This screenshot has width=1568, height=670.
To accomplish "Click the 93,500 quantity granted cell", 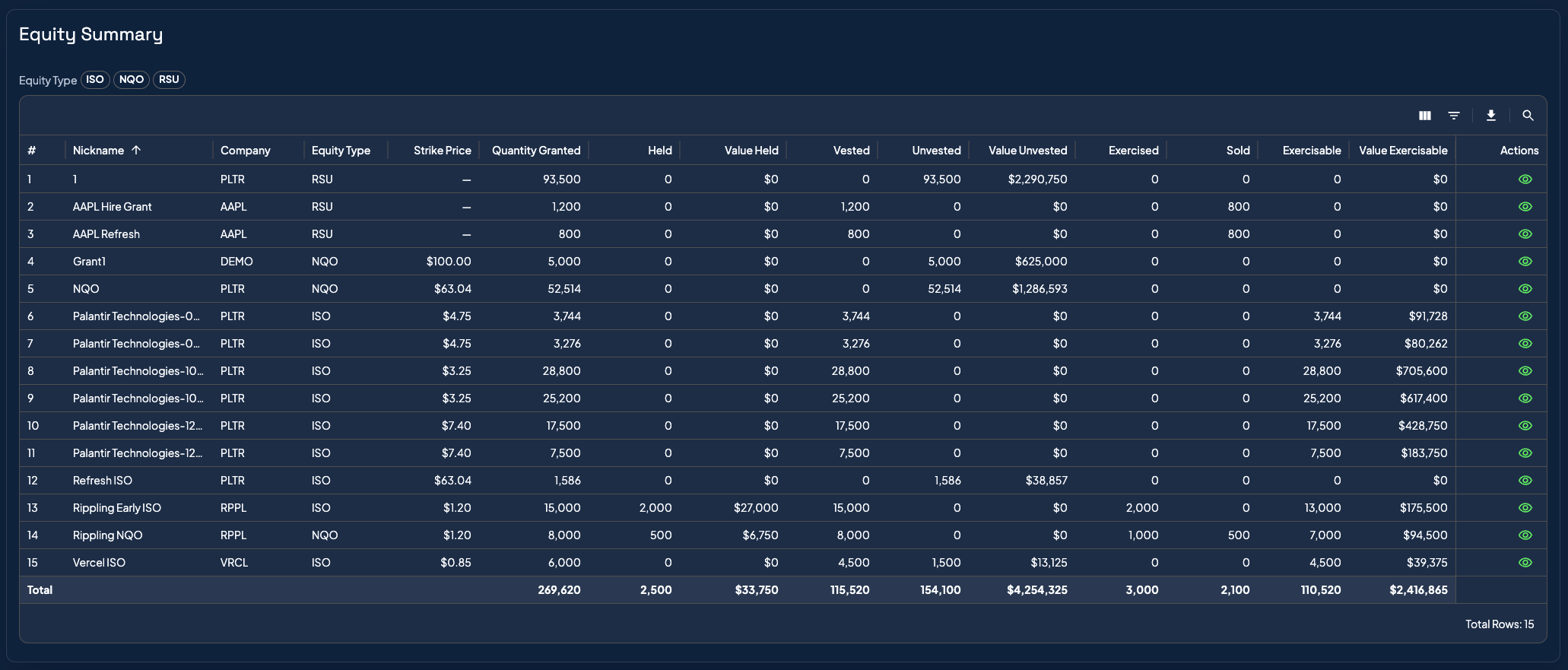I will click(x=562, y=179).
